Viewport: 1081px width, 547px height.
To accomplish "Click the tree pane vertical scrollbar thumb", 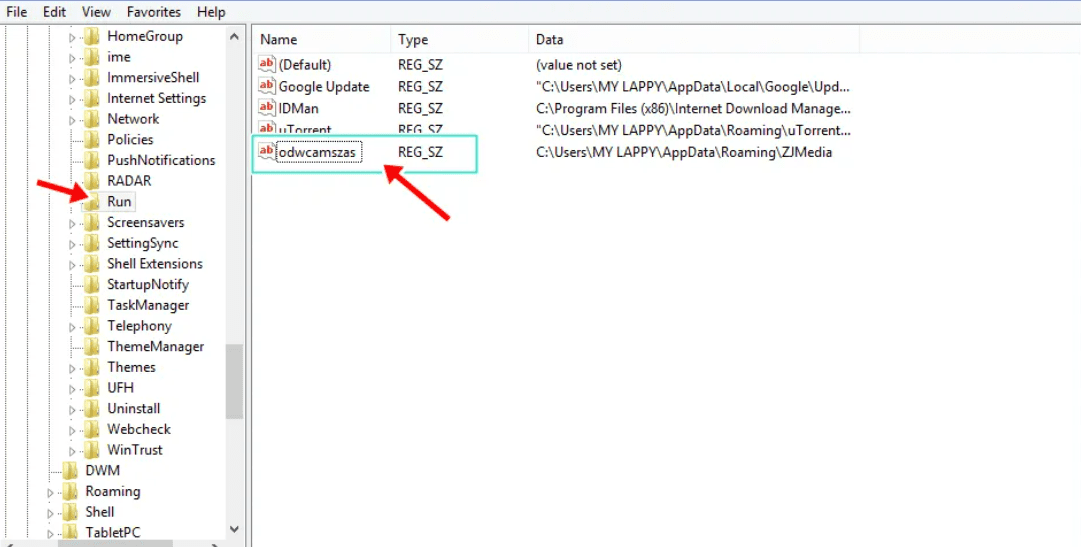I will point(234,381).
